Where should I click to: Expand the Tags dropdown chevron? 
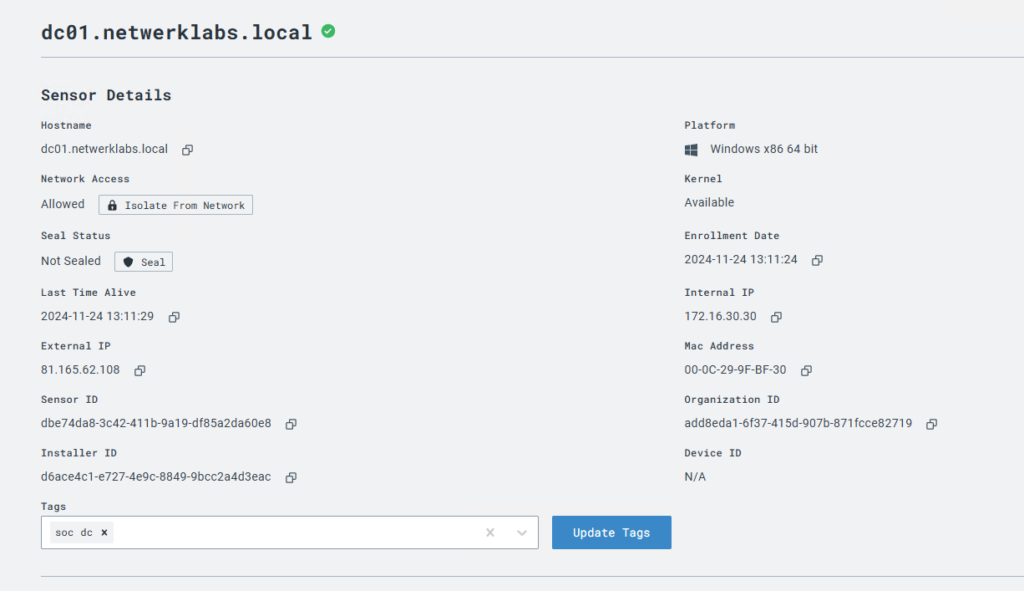[x=522, y=532]
